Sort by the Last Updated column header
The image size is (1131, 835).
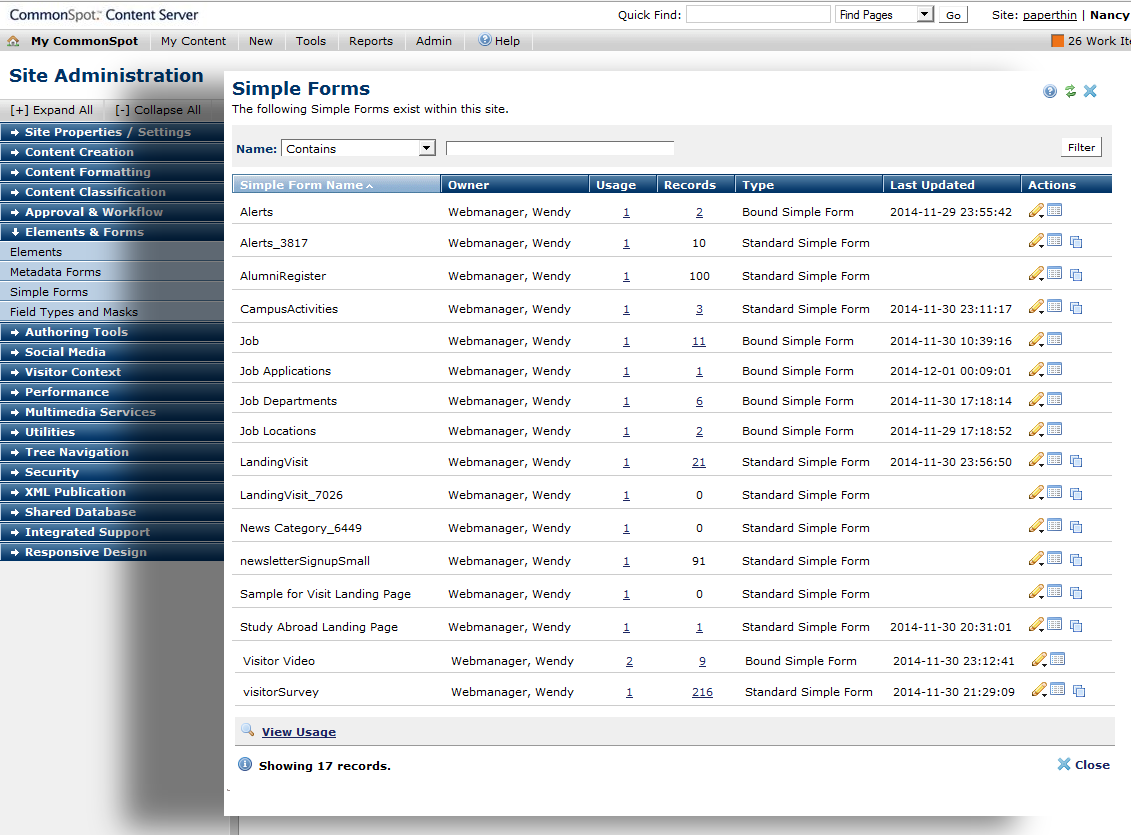tap(951, 185)
